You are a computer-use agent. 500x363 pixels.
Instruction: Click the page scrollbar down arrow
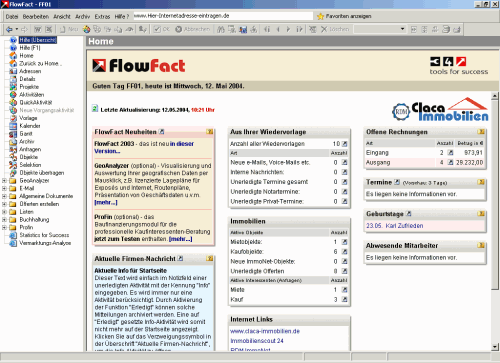pos(495,347)
